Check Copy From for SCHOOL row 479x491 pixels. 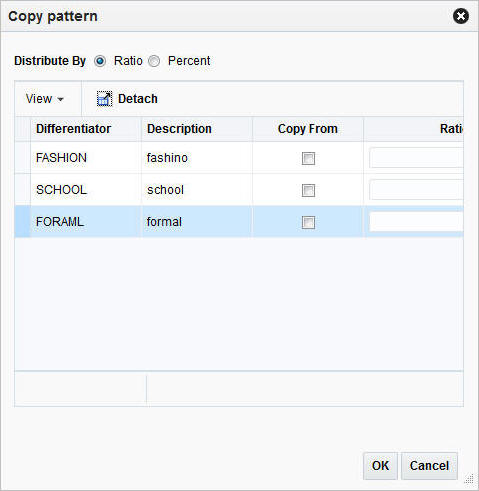[x=308, y=190]
